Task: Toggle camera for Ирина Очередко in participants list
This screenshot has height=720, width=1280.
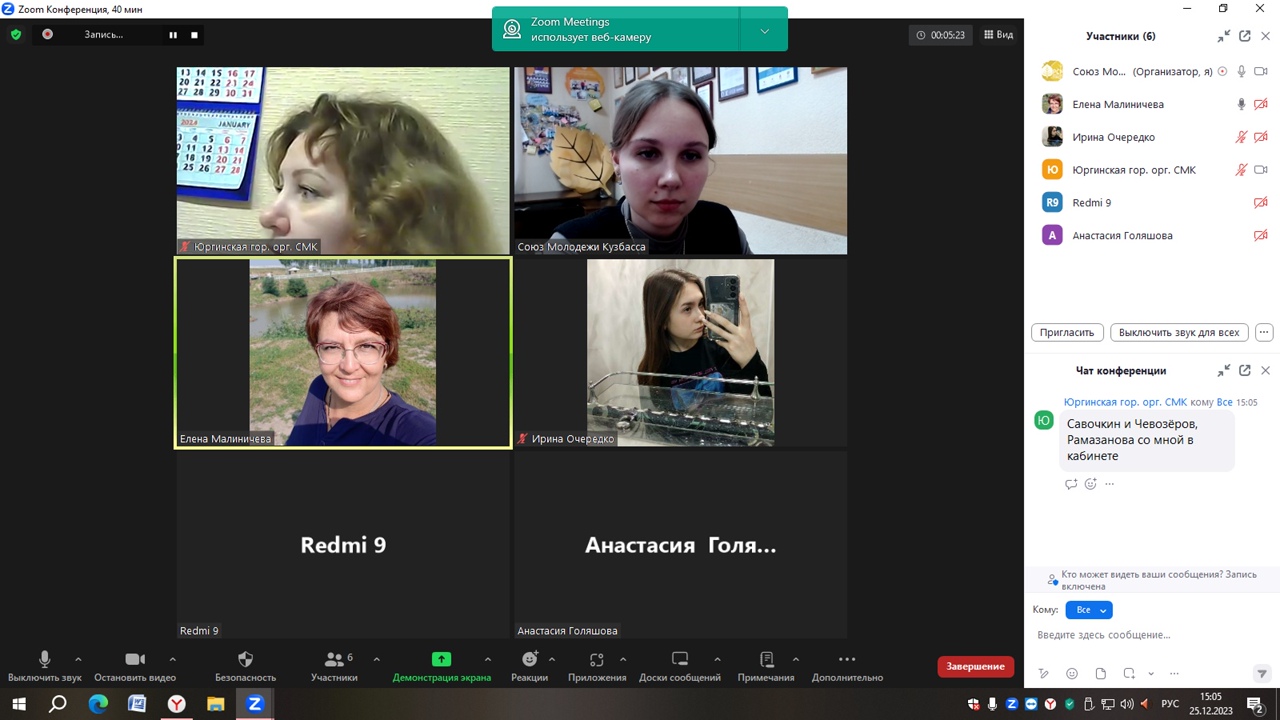Action: point(1261,137)
